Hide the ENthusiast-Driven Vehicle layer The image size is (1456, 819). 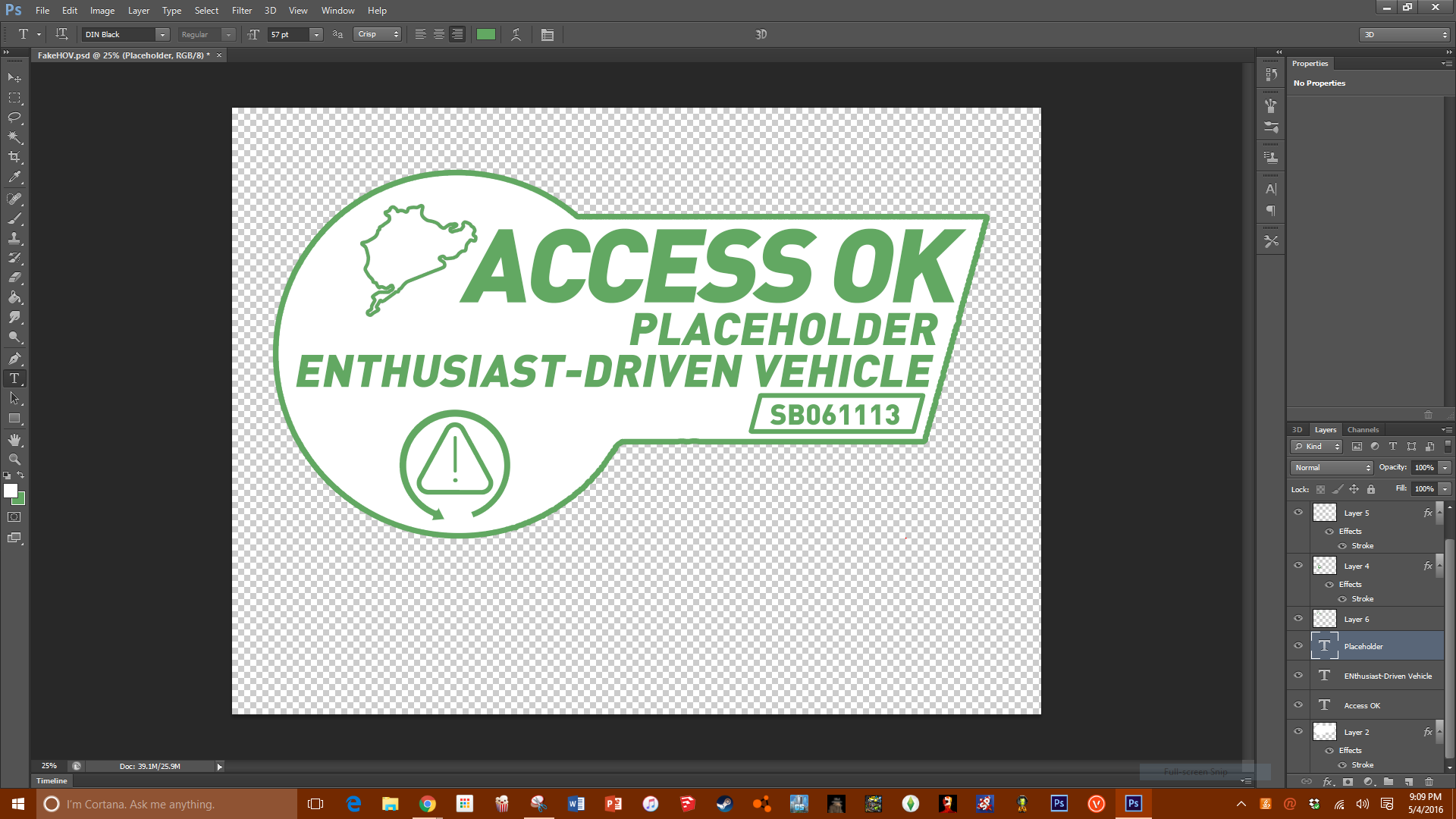[1298, 676]
